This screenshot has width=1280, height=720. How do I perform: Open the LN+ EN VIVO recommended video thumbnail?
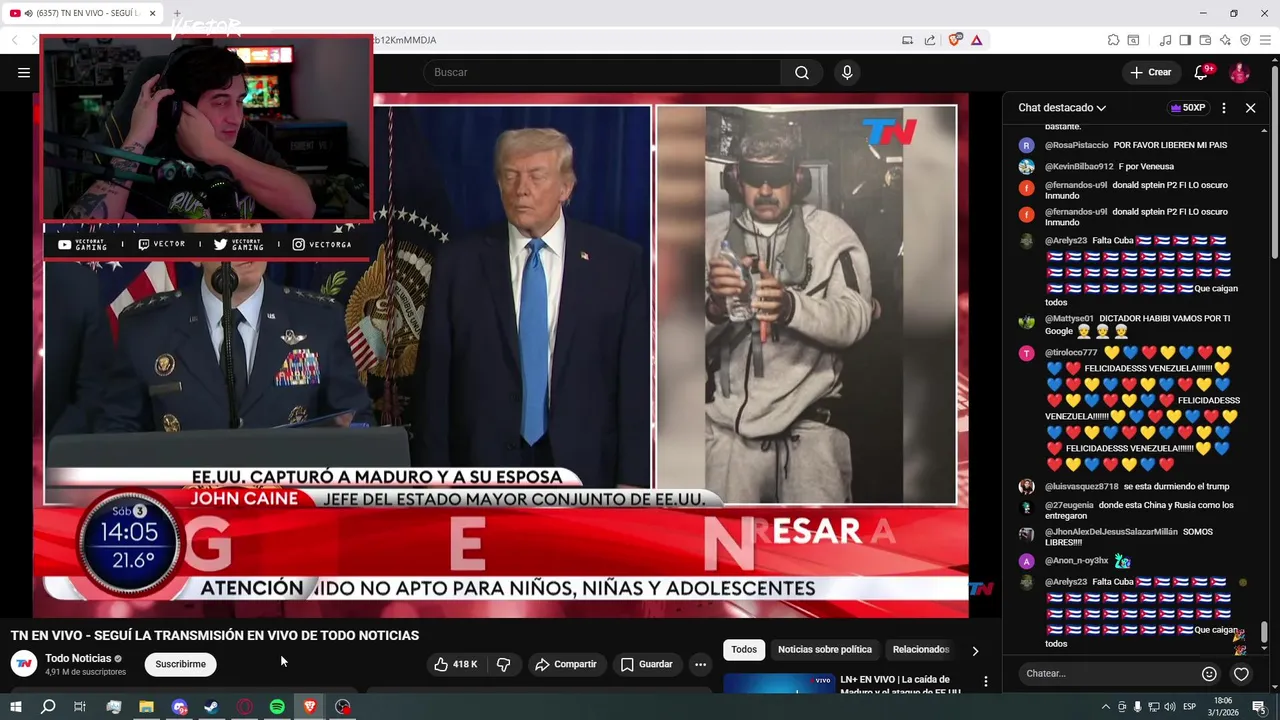click(778, 685)
